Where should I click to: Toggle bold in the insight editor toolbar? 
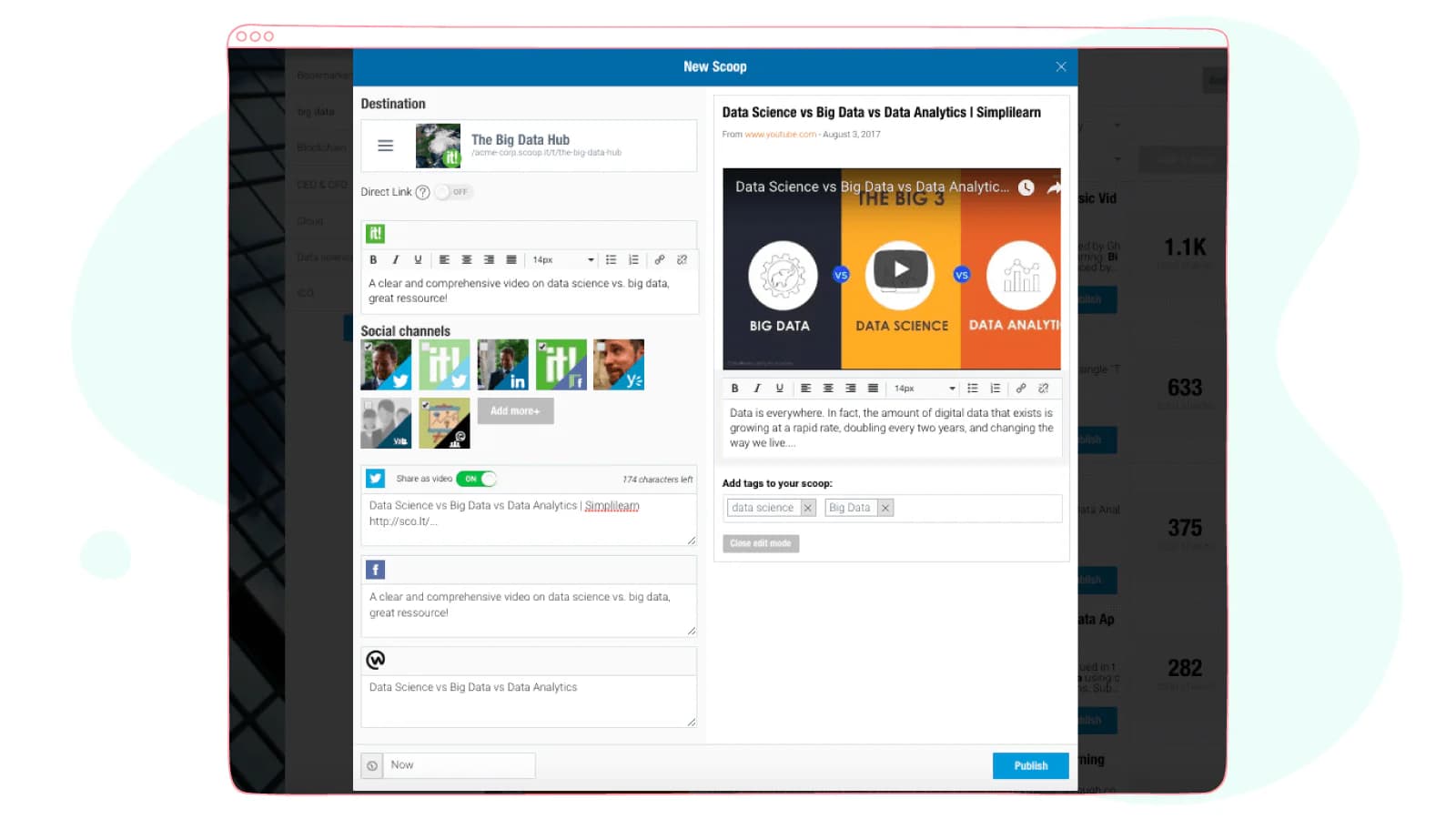pos(373,260)
